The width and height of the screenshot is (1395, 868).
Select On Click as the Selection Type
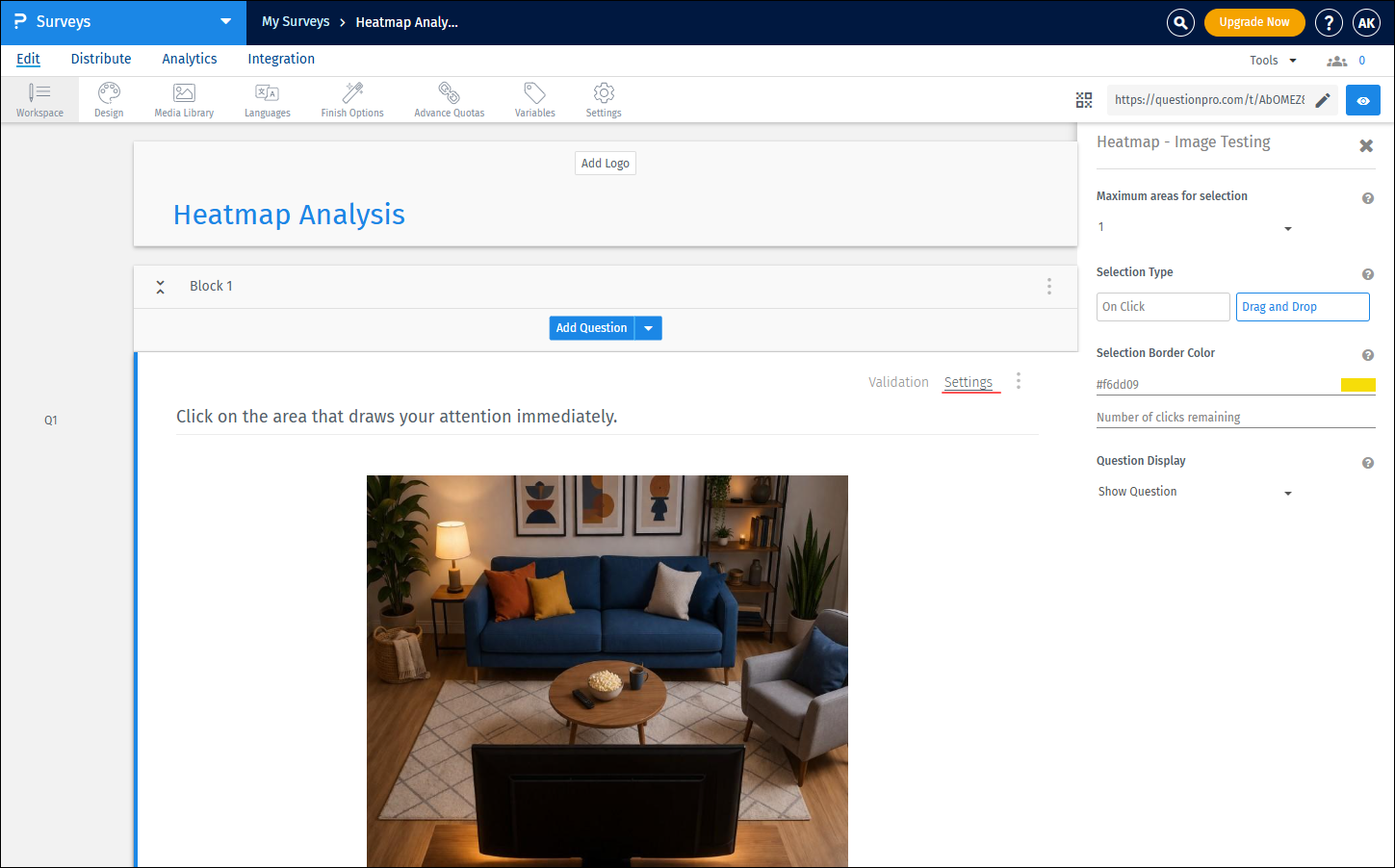[x=1162, y=306]
